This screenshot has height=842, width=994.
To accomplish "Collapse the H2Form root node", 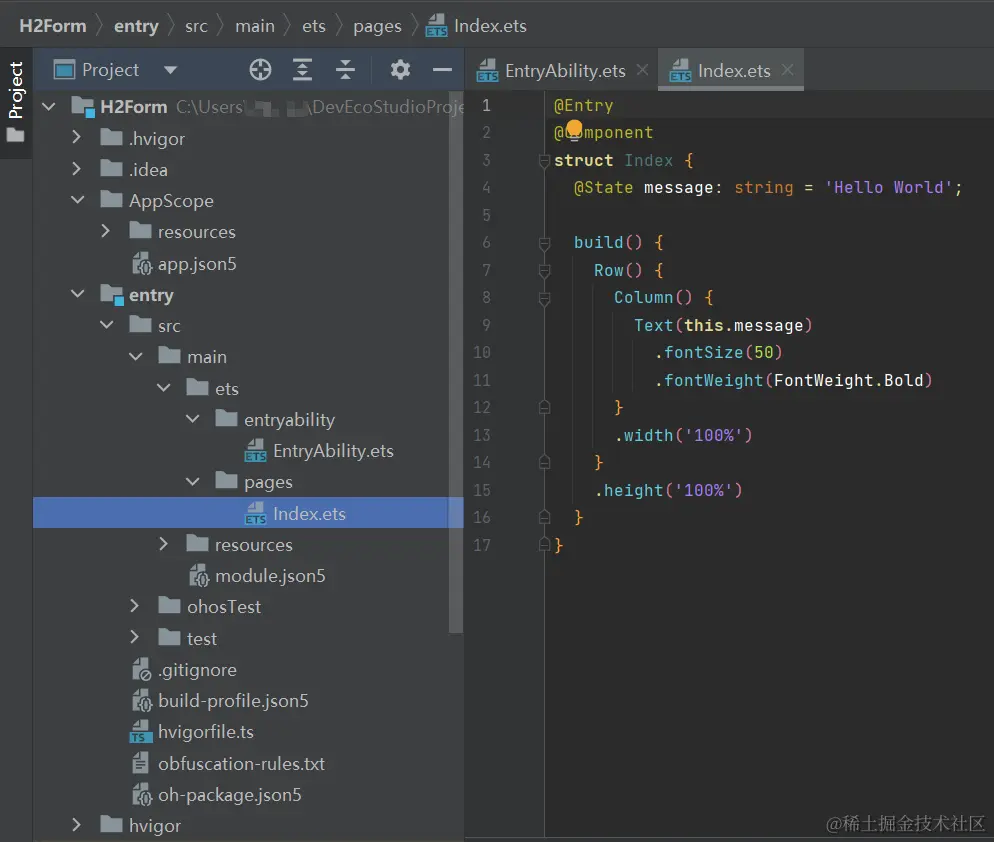I will (49, 106).
